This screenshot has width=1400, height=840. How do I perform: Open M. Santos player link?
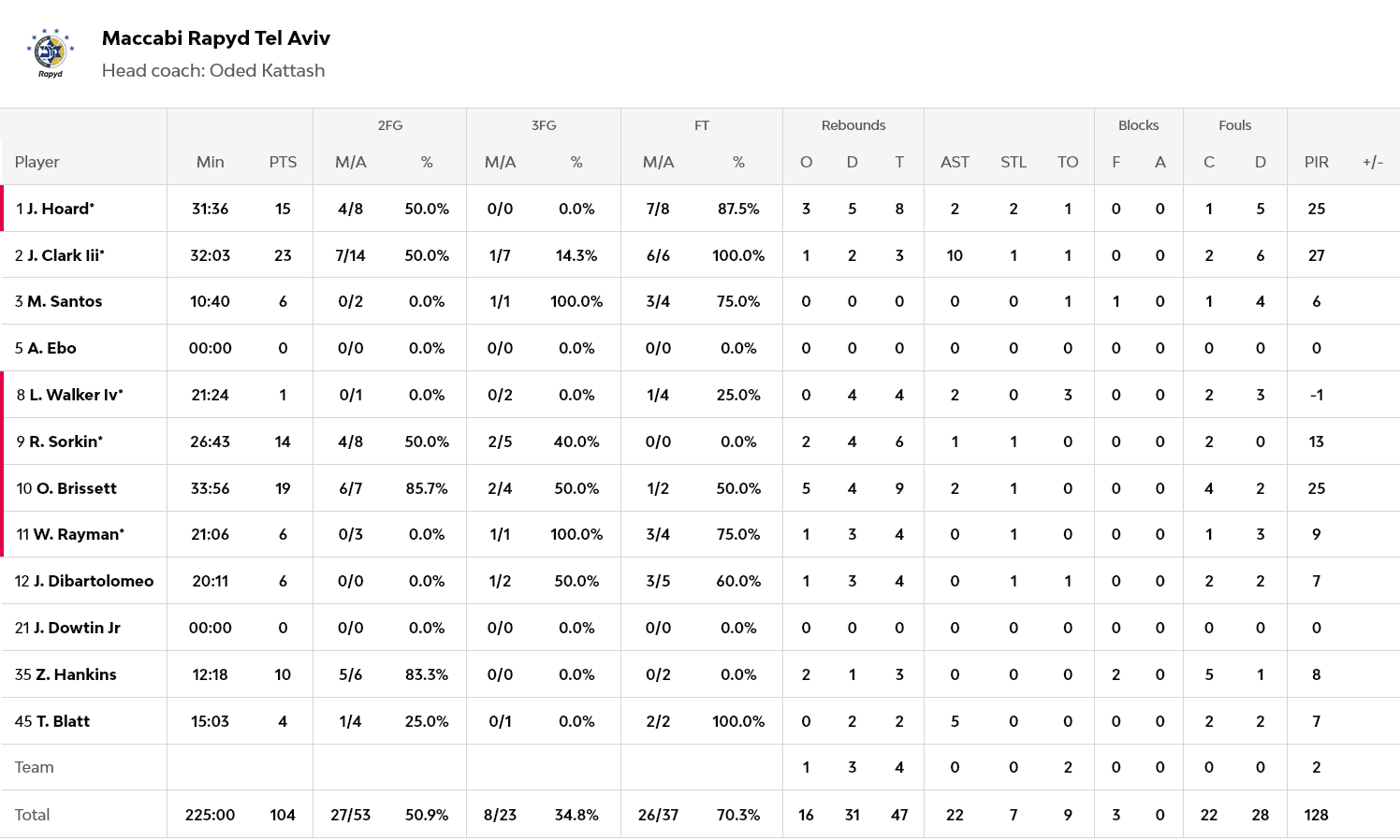[x=65, y=301]
